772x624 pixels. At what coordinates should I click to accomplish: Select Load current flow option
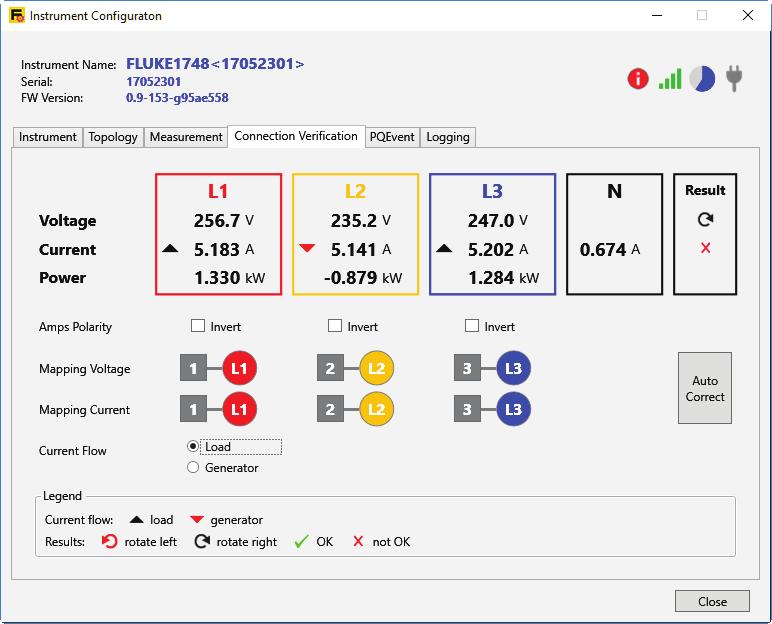(193, 446)
